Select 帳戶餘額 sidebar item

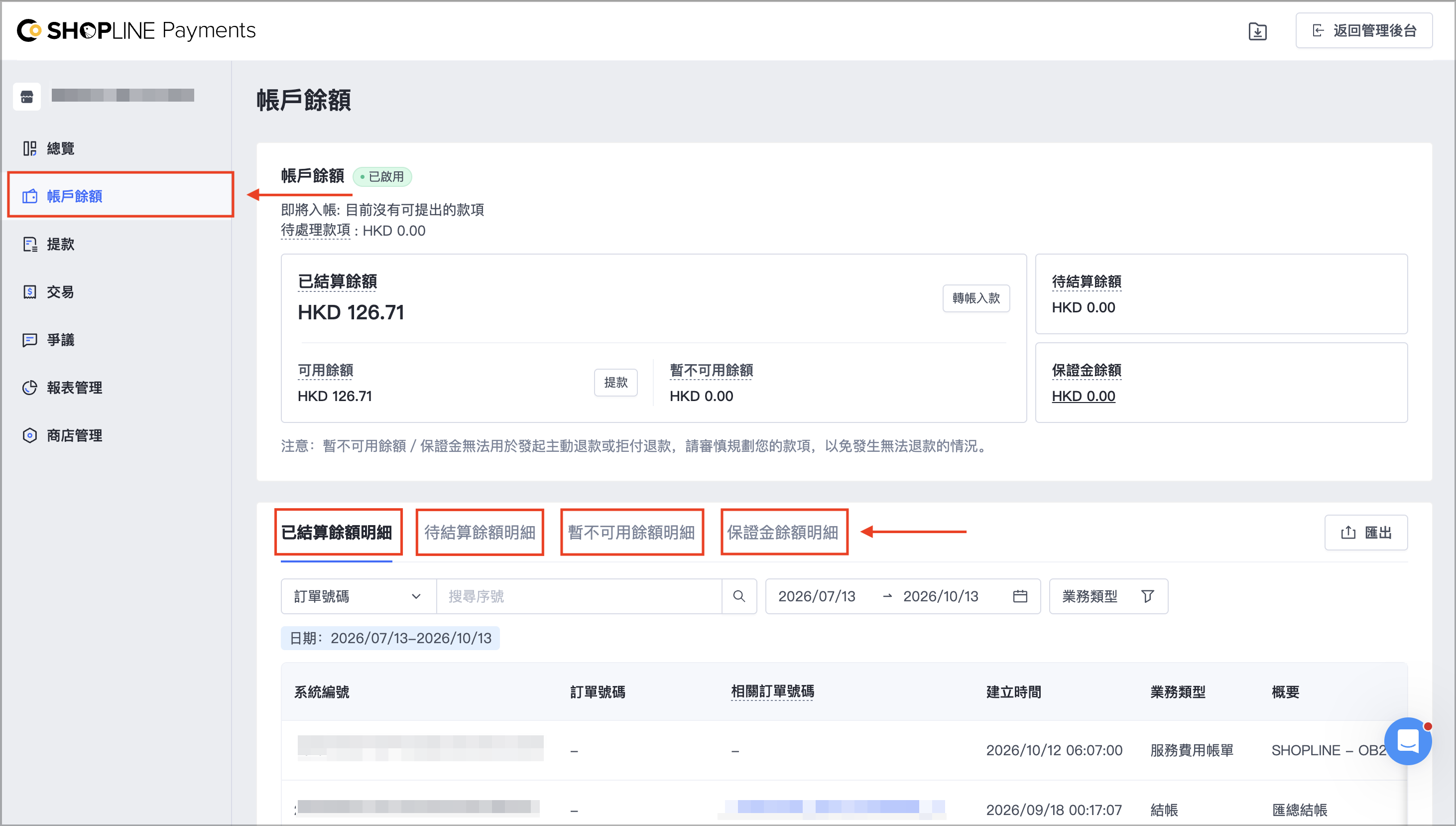pos(120,196)
